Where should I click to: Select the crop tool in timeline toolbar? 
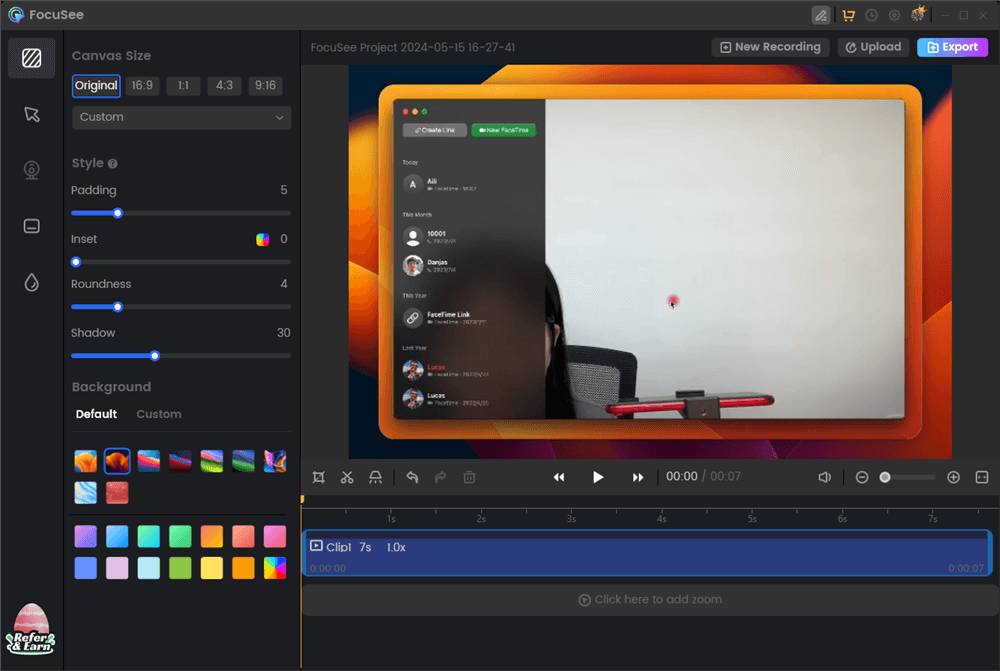[x=319, y=477]
